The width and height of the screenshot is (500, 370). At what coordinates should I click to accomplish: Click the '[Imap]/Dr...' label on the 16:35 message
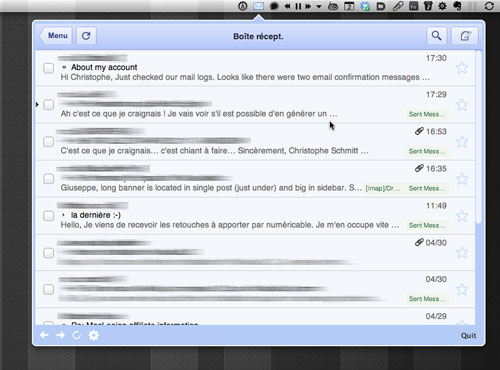pyautogui.click(x=383, y=188)
